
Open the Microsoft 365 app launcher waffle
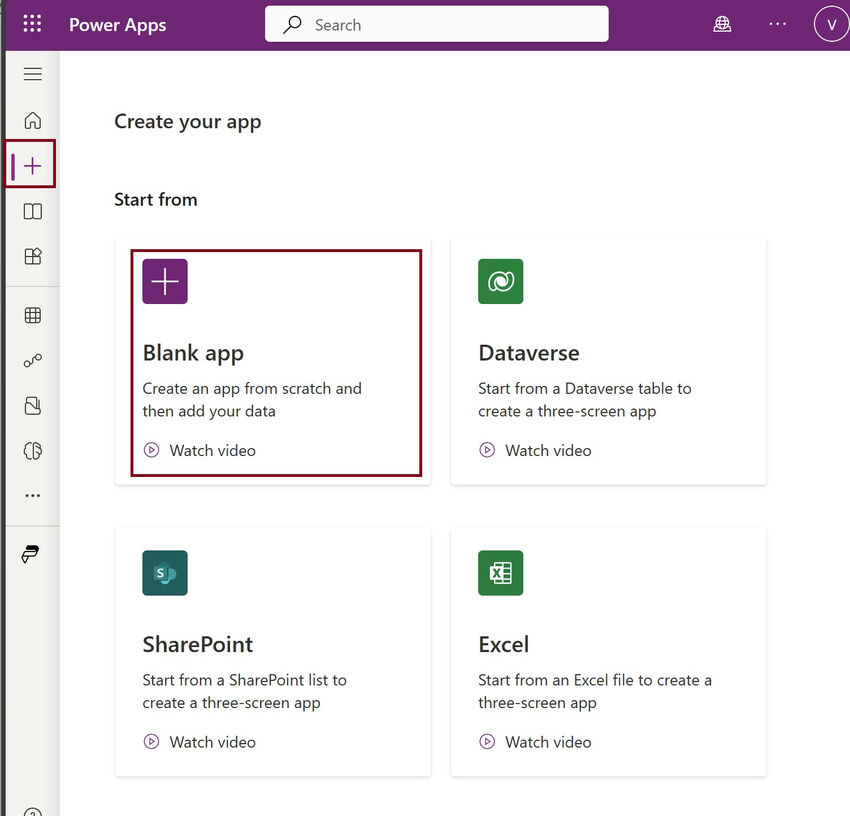point(31,23)
